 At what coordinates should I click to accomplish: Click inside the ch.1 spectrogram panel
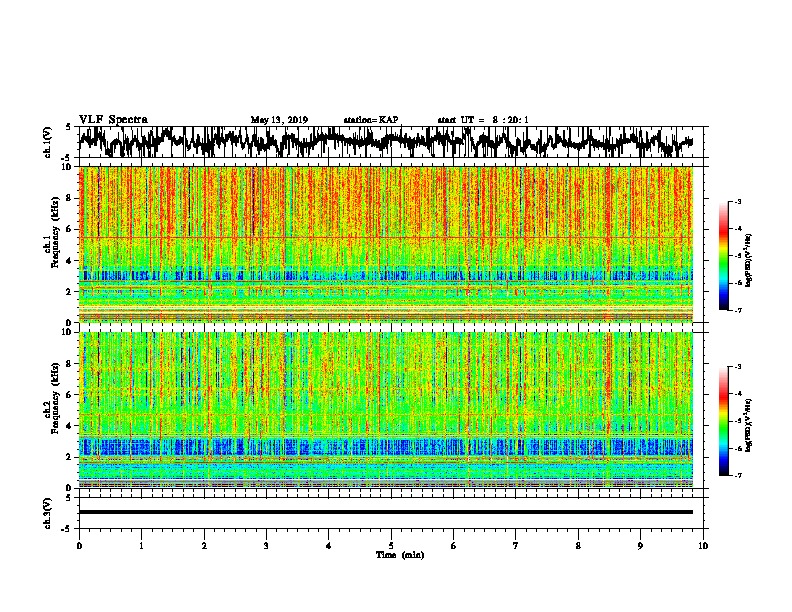(x=386, y=244)
